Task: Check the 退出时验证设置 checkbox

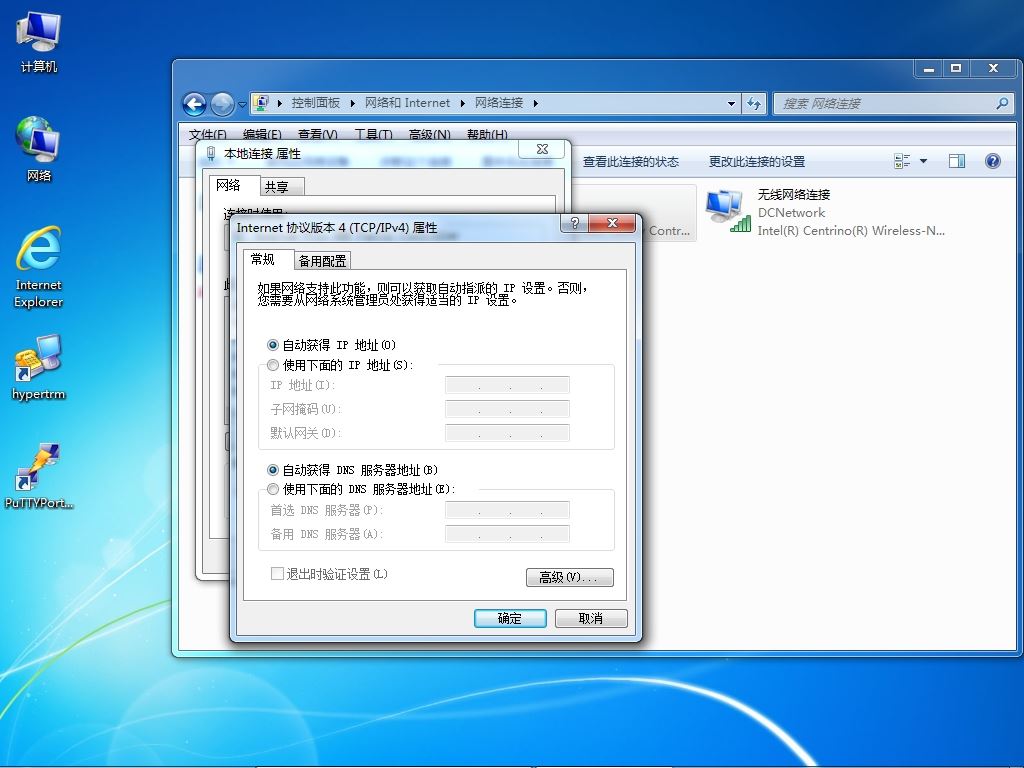Action: coord(277,573)
